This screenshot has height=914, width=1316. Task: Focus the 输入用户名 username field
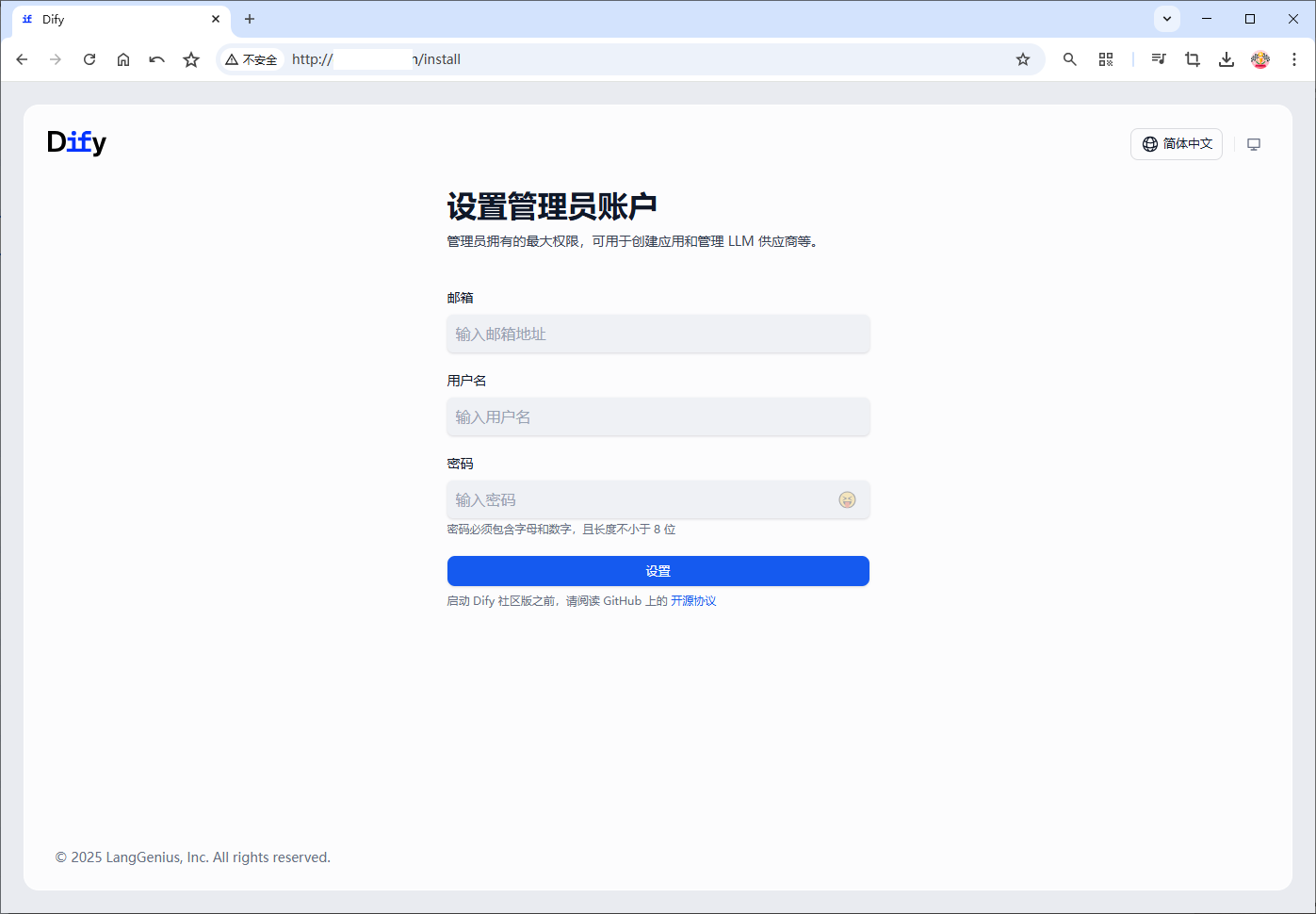(658, 417)
